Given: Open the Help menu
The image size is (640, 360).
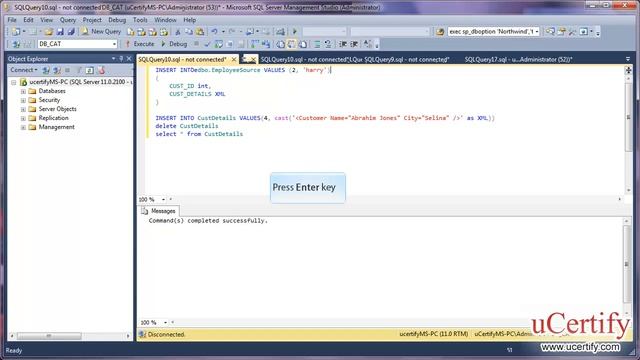Looking at the screenshot, I should (189, 20).
